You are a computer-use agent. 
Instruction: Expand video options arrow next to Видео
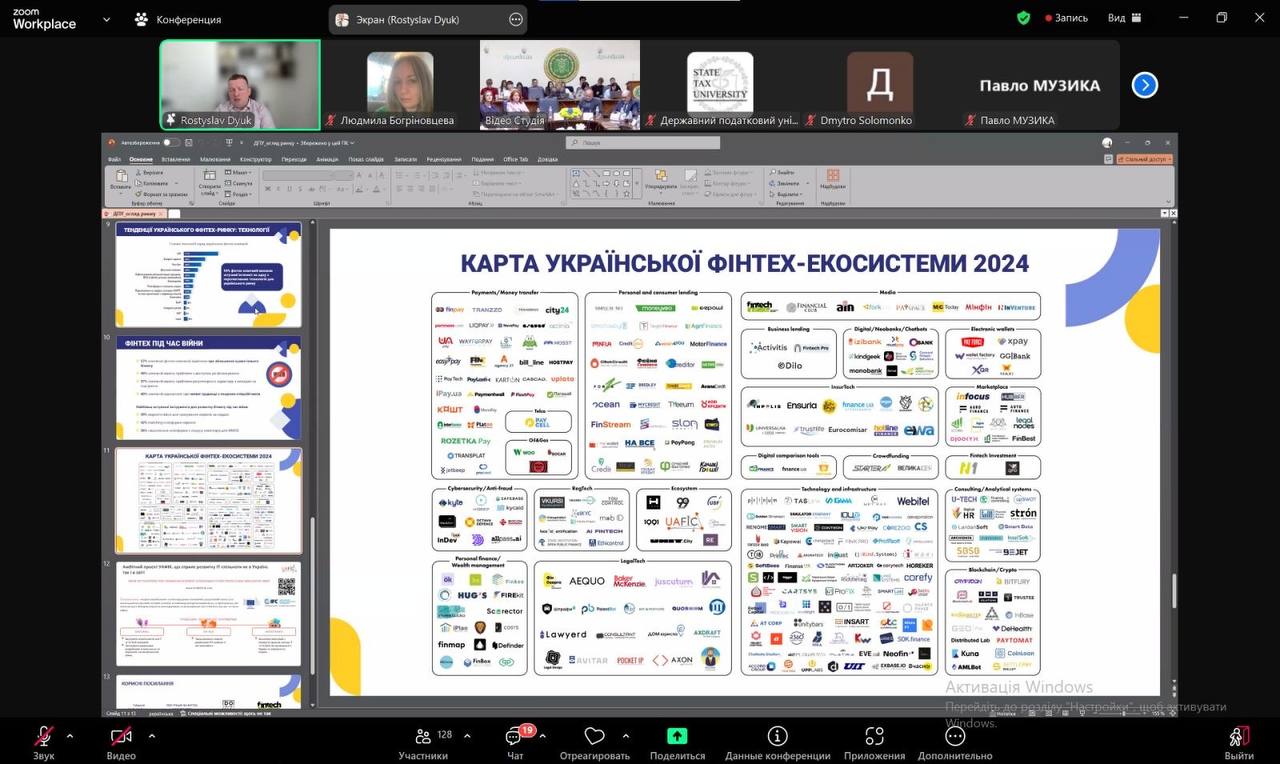pos(152,736)
